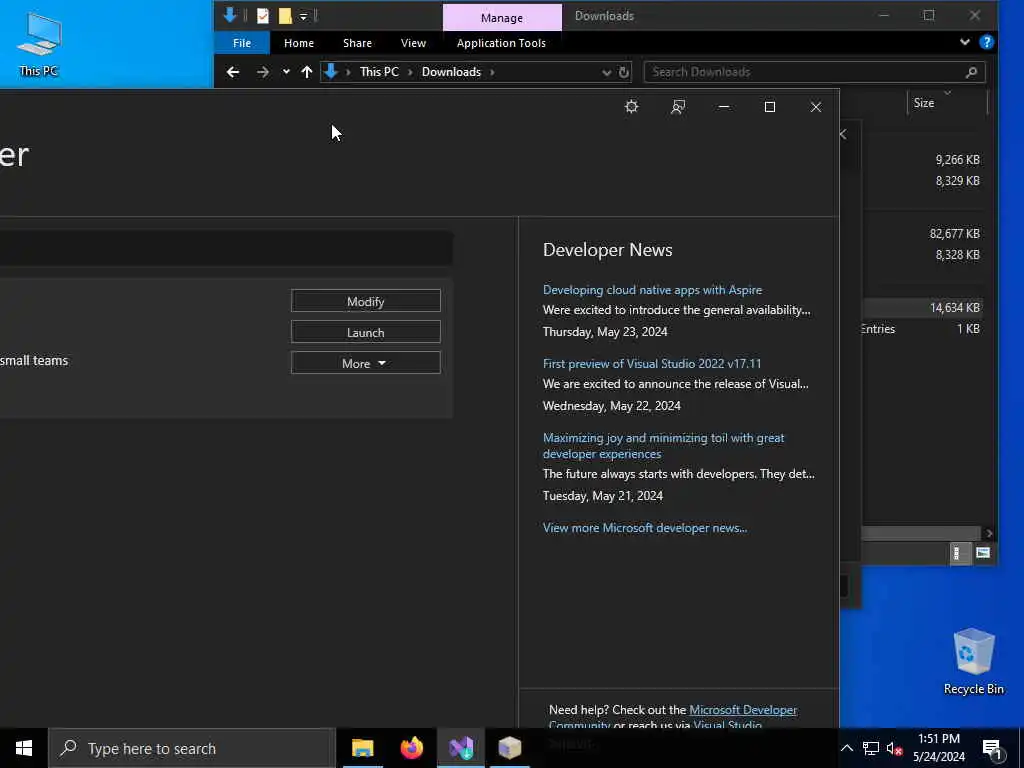This screenshot has height=768, width=1024.
Task: Open 'First preview of Visual Studio 2022 v17.11' link
Action: pos(652,363)
